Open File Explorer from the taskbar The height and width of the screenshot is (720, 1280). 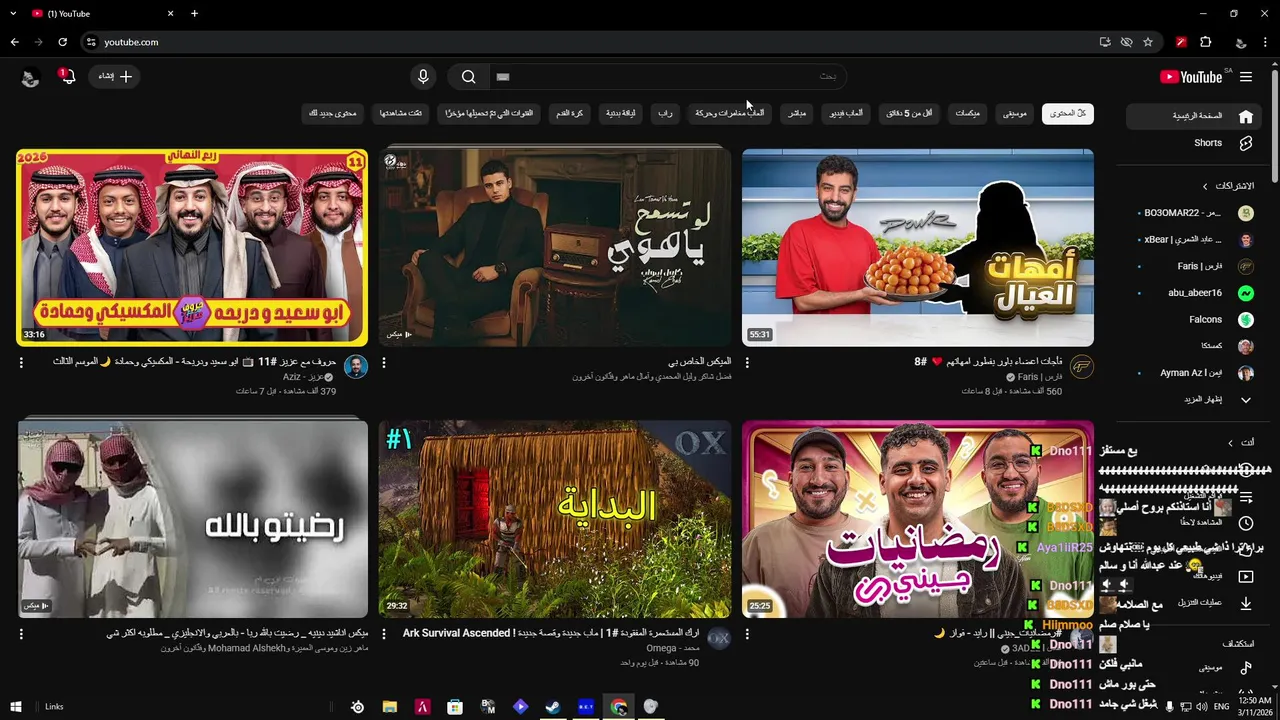coord(390,707)
